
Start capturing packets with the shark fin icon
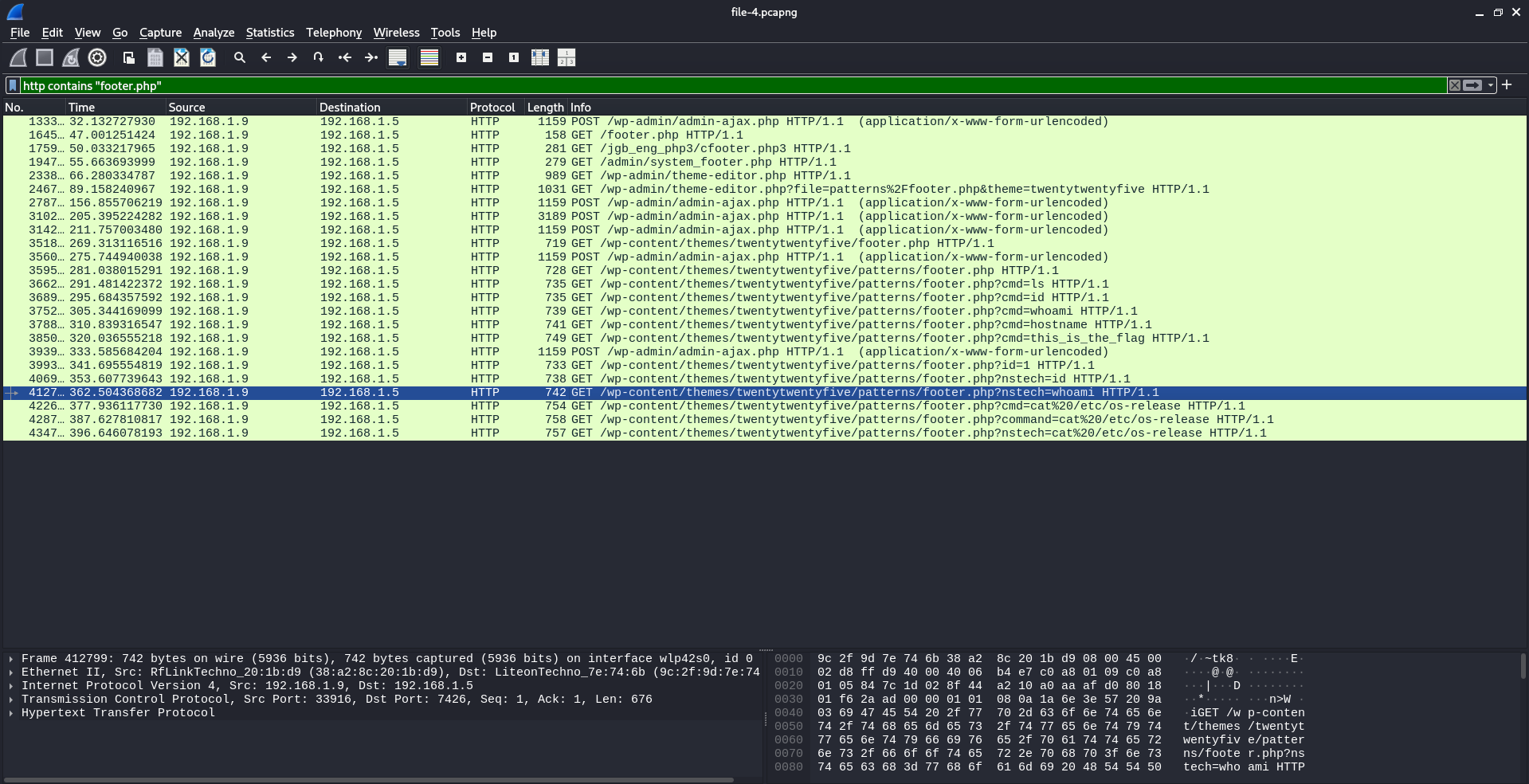pyautogui.click(x=18, y=57)
